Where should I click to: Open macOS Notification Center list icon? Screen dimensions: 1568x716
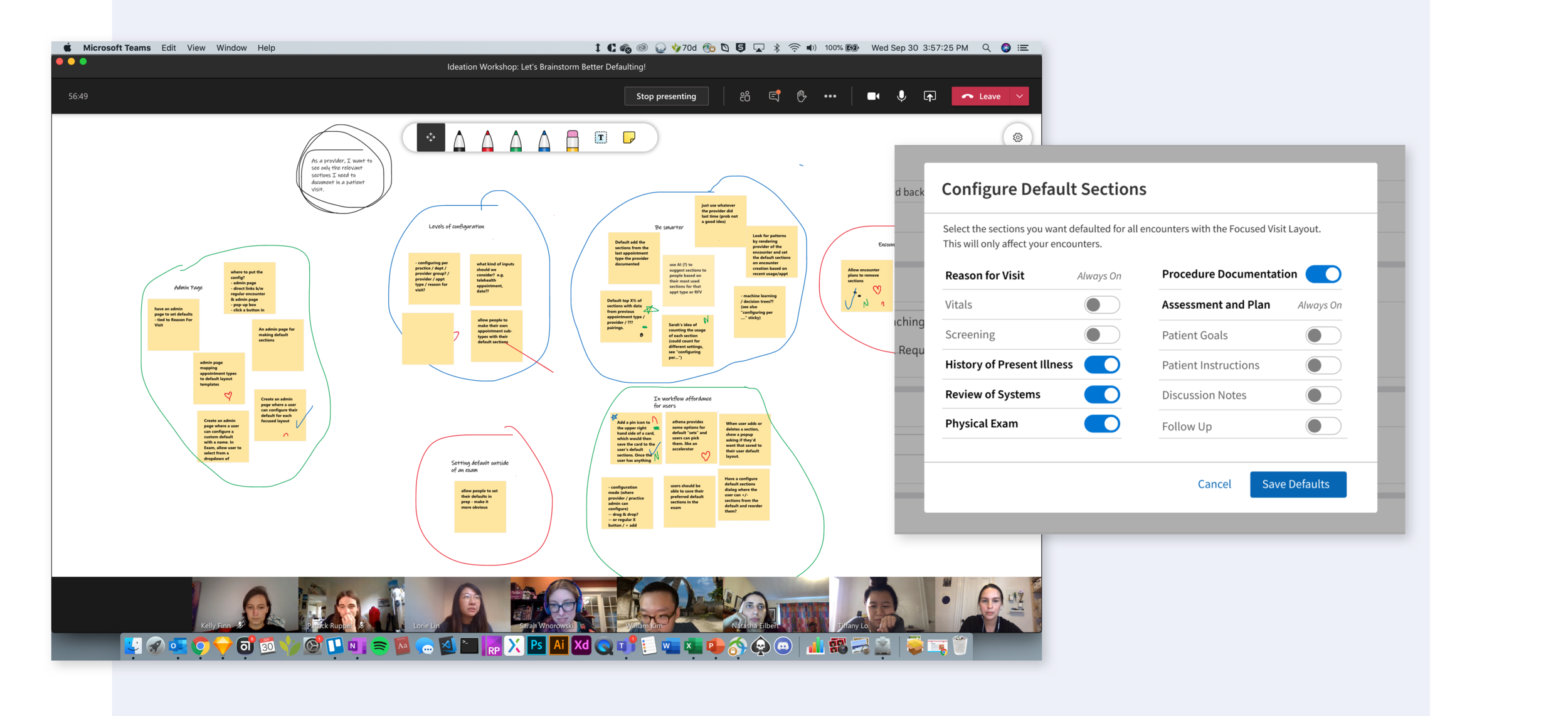1023,48
